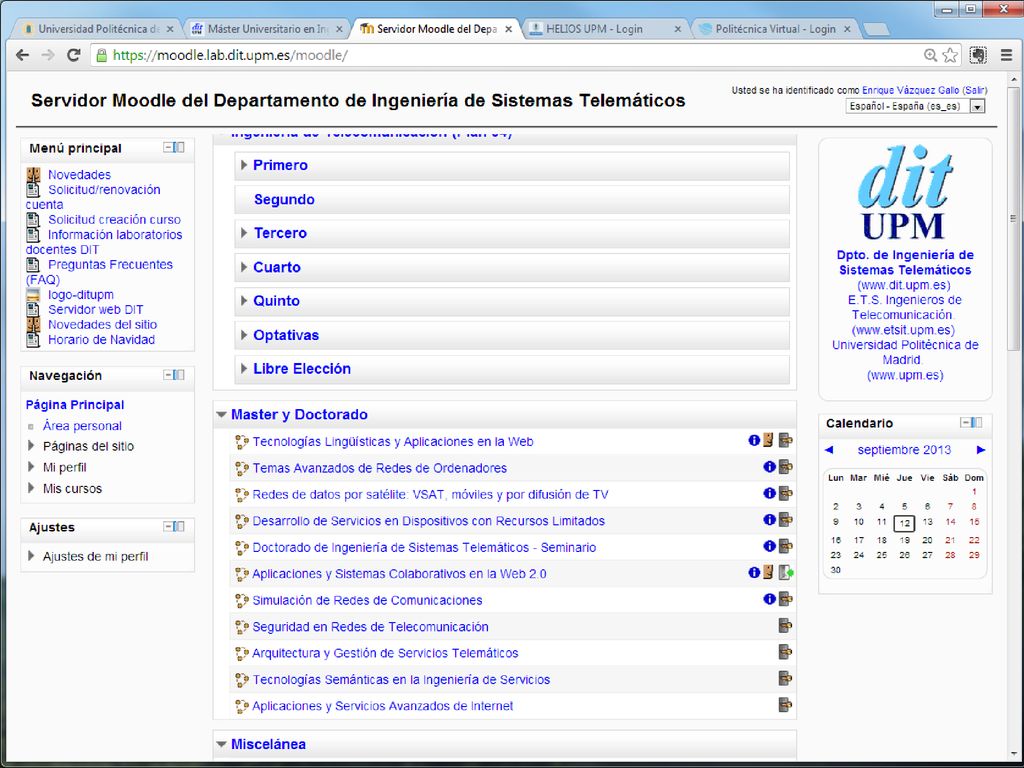1024x768 pixels.
Task: Open the Preguntas Frecuentes (FAQ) link
Action: 99,272
